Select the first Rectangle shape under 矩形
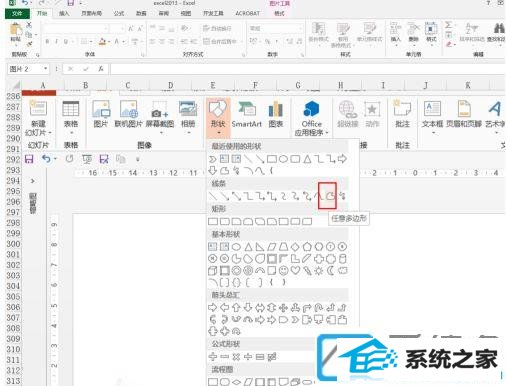Image resolution: width=506 pixels, height=386 pixels. tap(213, 222)
